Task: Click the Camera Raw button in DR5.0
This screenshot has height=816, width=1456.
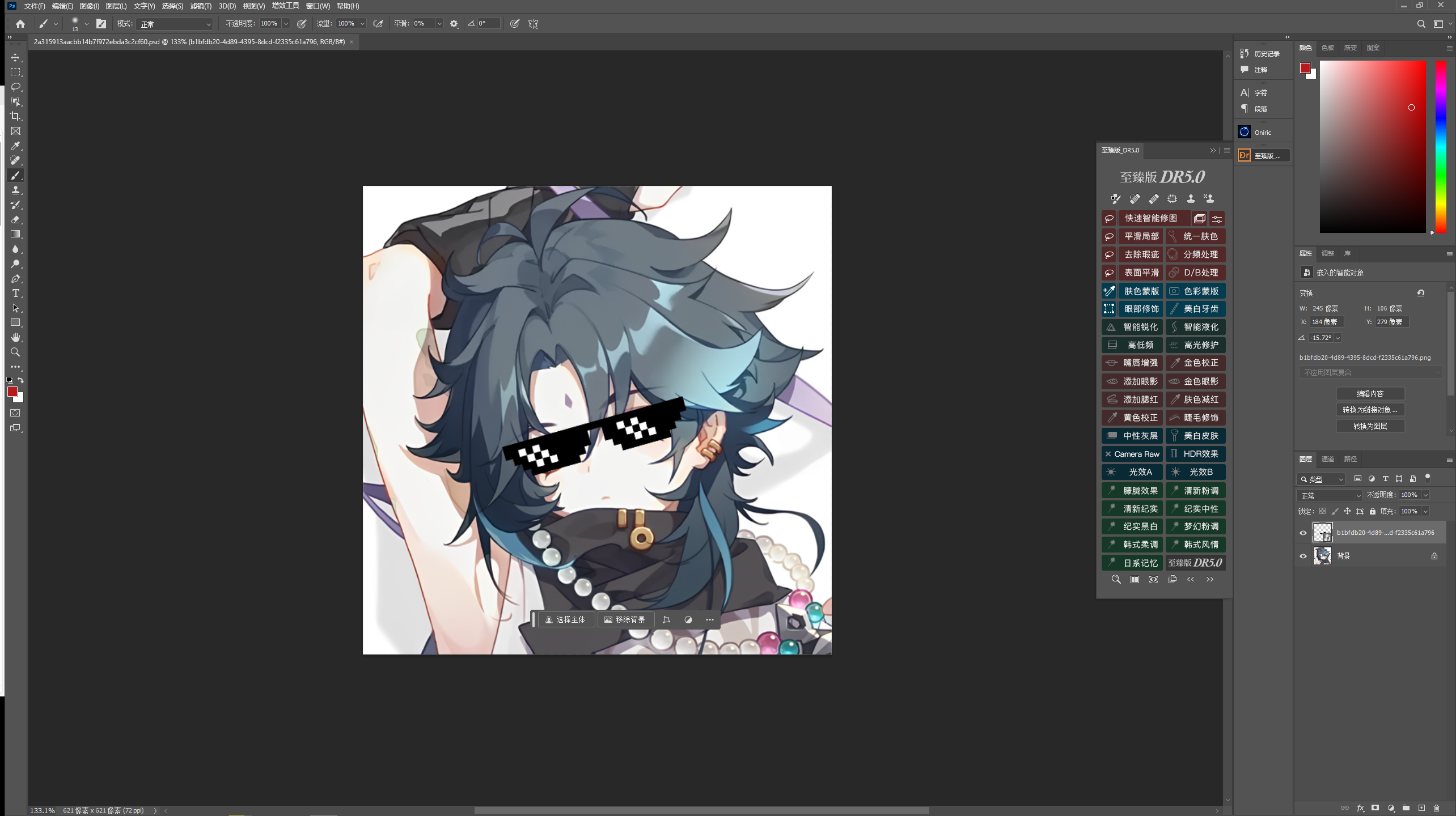Action: point(1132,454)
